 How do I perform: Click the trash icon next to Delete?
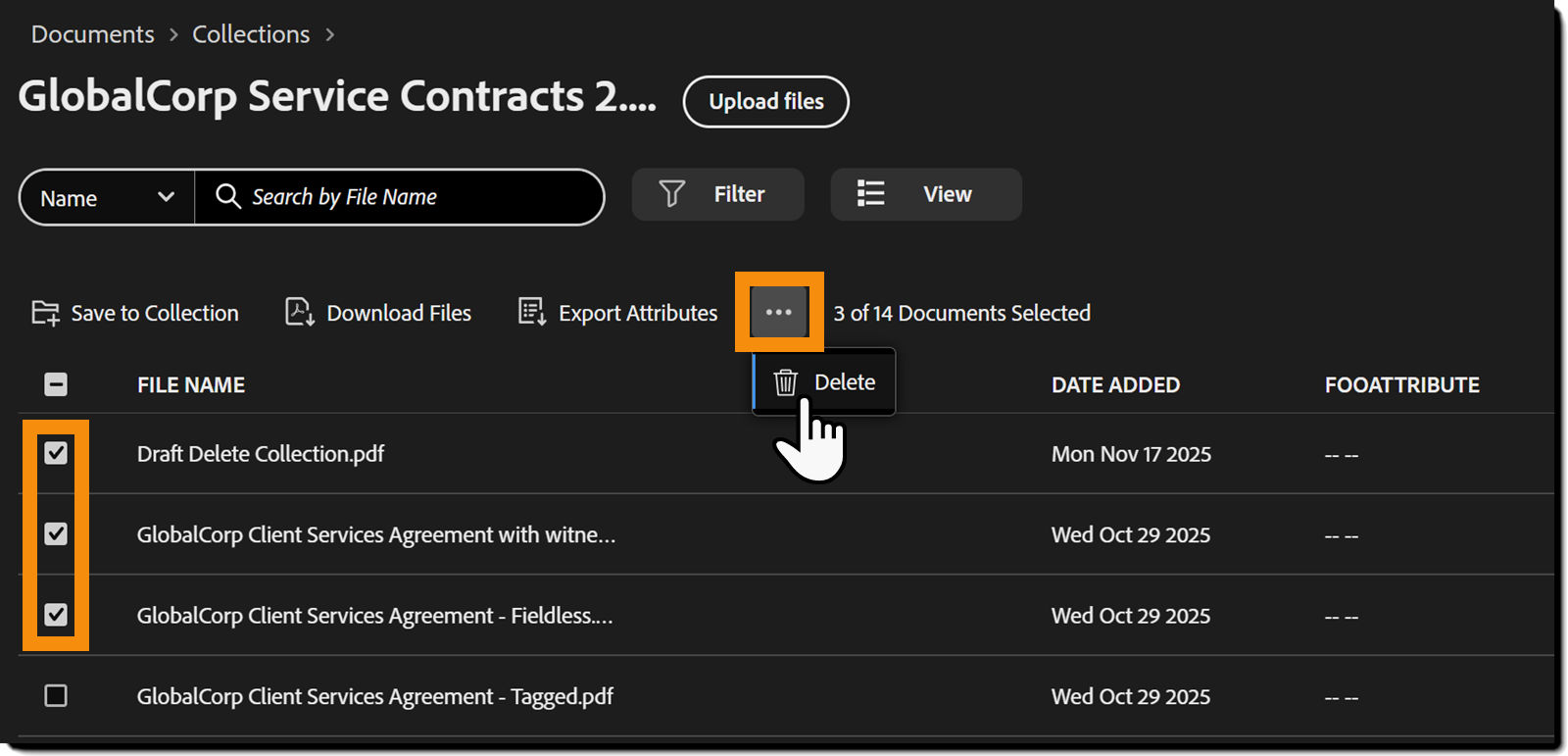point(784,381)
